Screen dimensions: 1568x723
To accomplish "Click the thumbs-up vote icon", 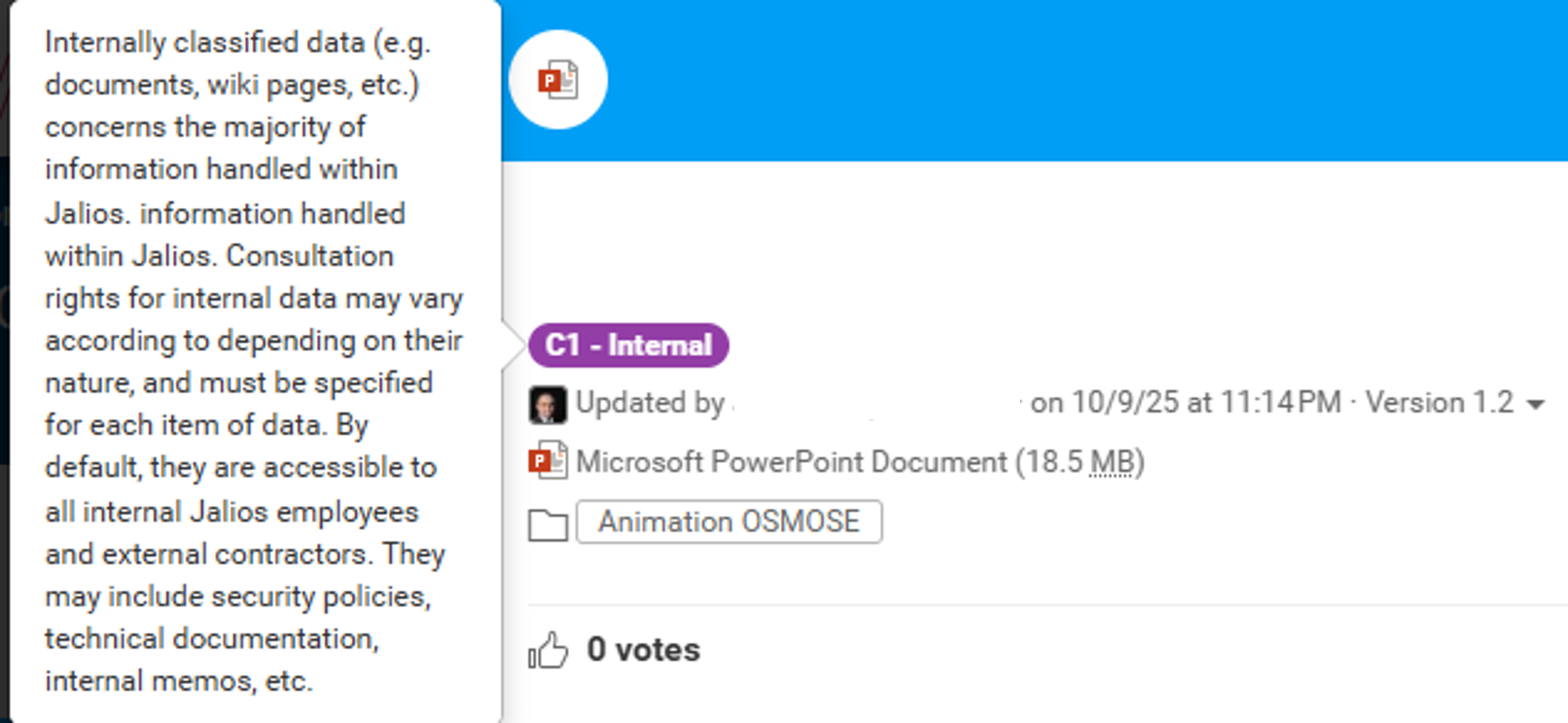I will 548,650.
